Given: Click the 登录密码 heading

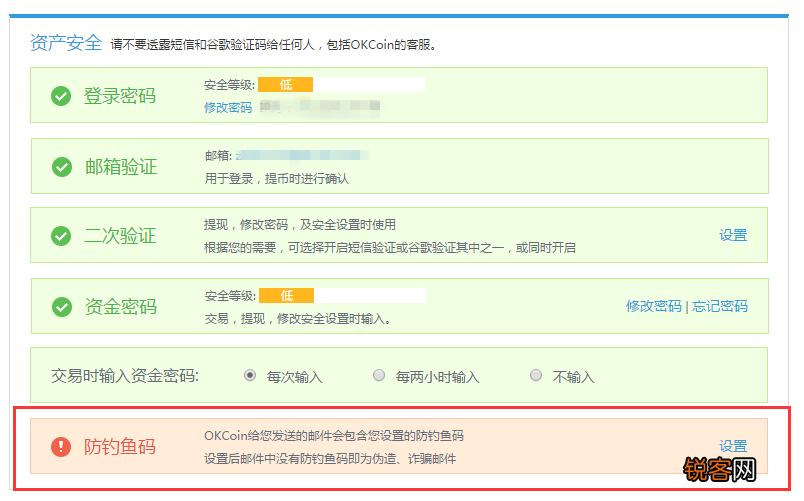Looking at the screenshot, I should coord(119,96).
